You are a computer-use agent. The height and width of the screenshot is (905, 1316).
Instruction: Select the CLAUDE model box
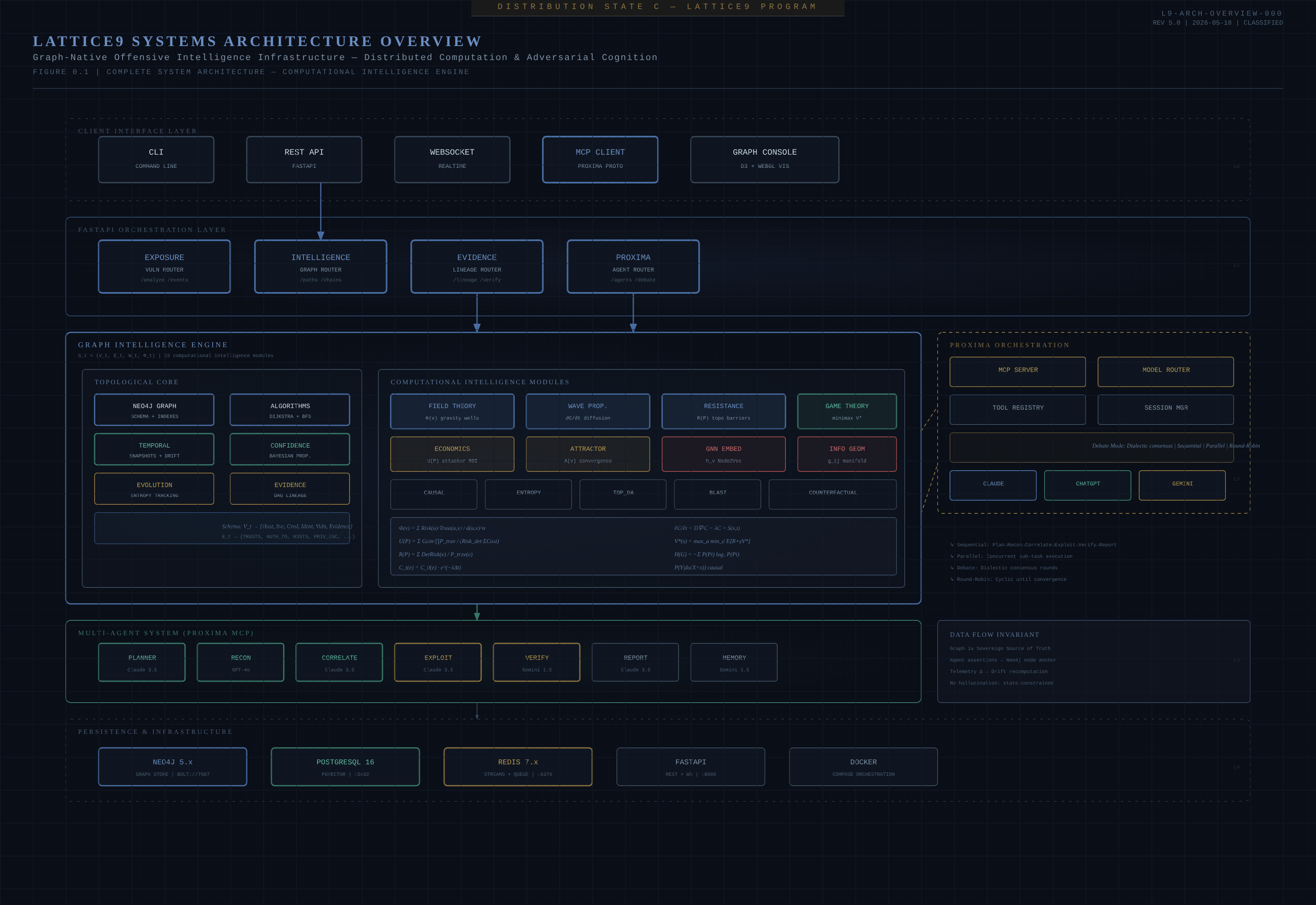993,485
